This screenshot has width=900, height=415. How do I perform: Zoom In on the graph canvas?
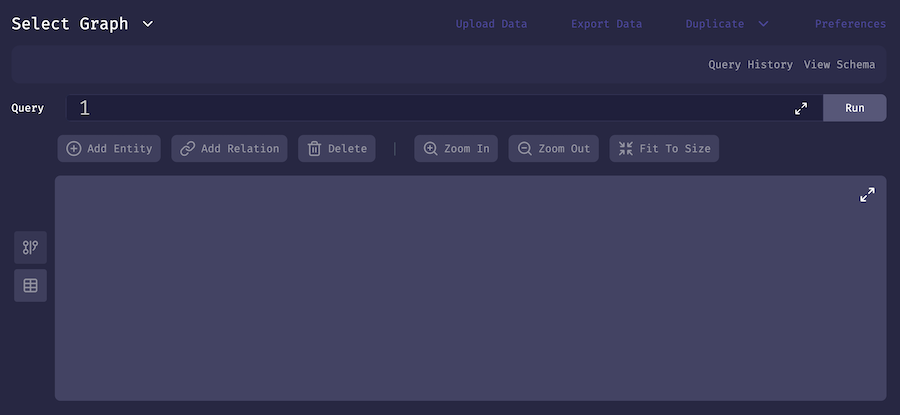[x=456, y=149]
